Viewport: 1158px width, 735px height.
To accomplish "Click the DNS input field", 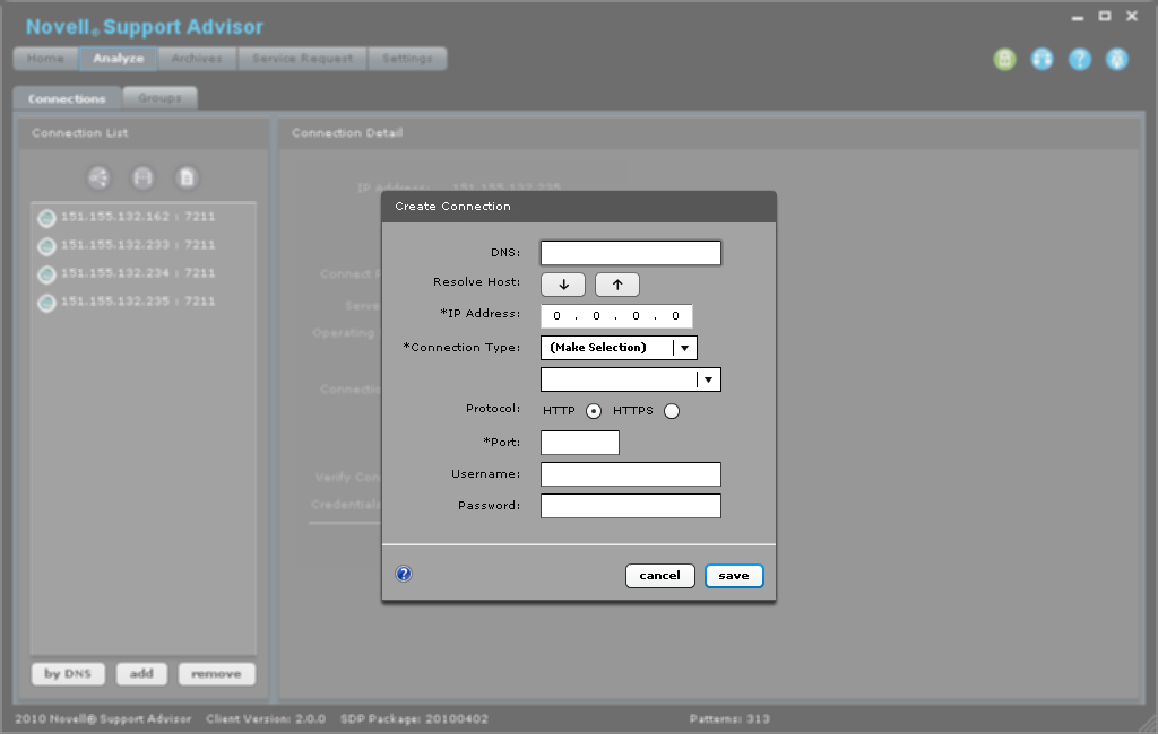I will [631, 253].
